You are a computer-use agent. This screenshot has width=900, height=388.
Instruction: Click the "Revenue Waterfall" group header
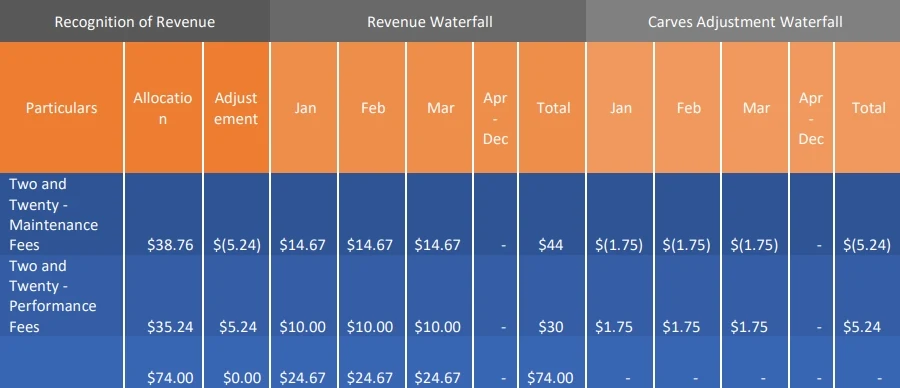click(x=429, y=22)
